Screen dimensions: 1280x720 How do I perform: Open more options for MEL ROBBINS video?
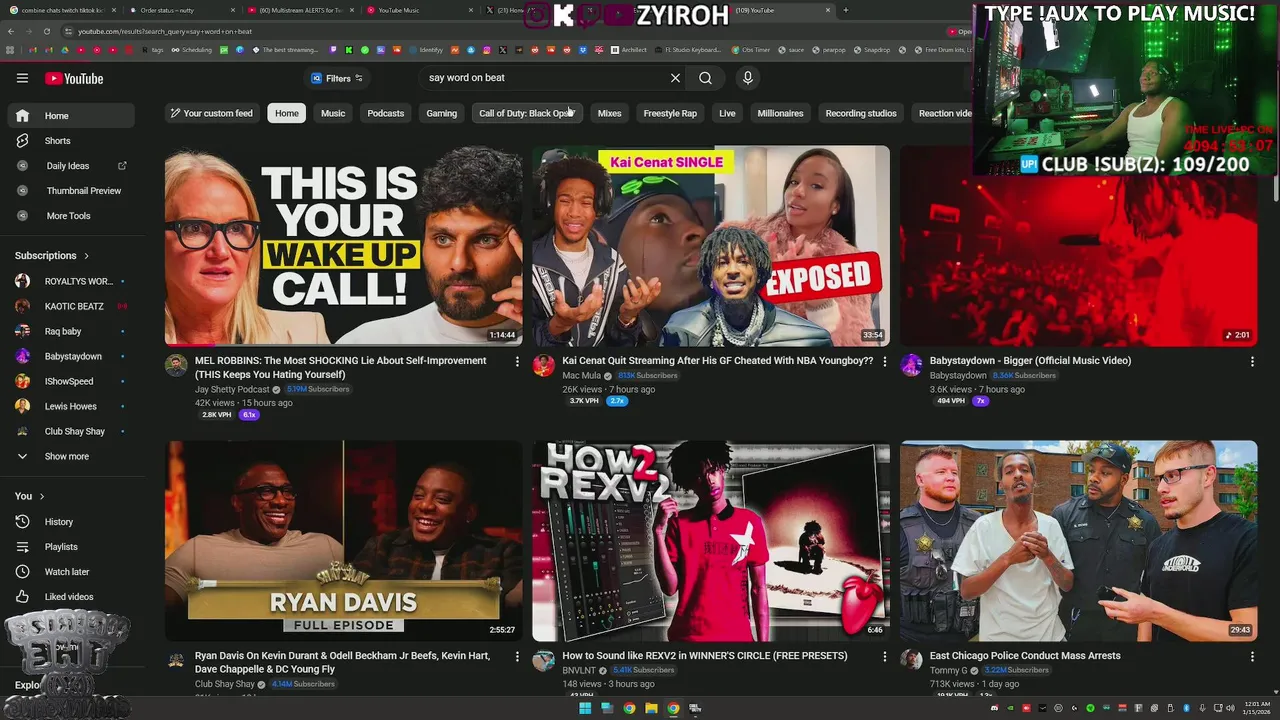(x=517, y=361)
